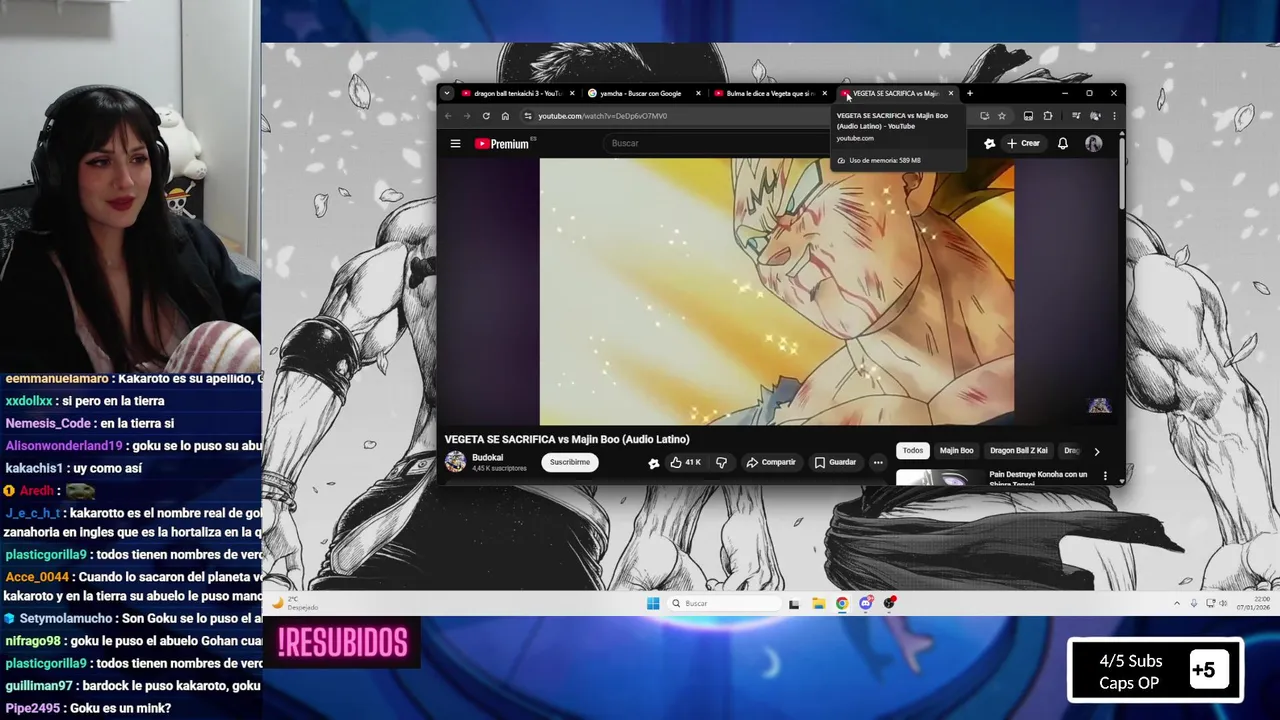The height and width of the screenshot is (720, 1280).
Task: Expand hidden system tray icons chevron
Action: 1177,603
